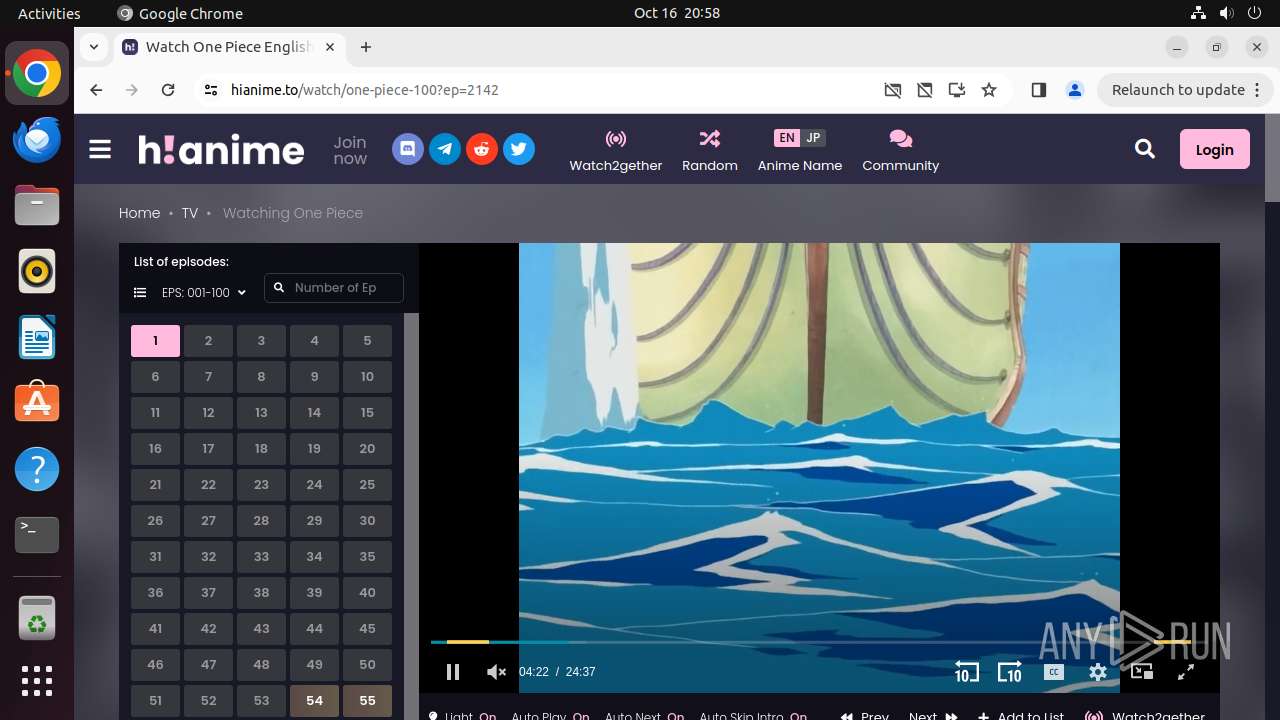Screen dimensions: 1280x720
Task: Bookmark this page with star icon
Action: 989,90
